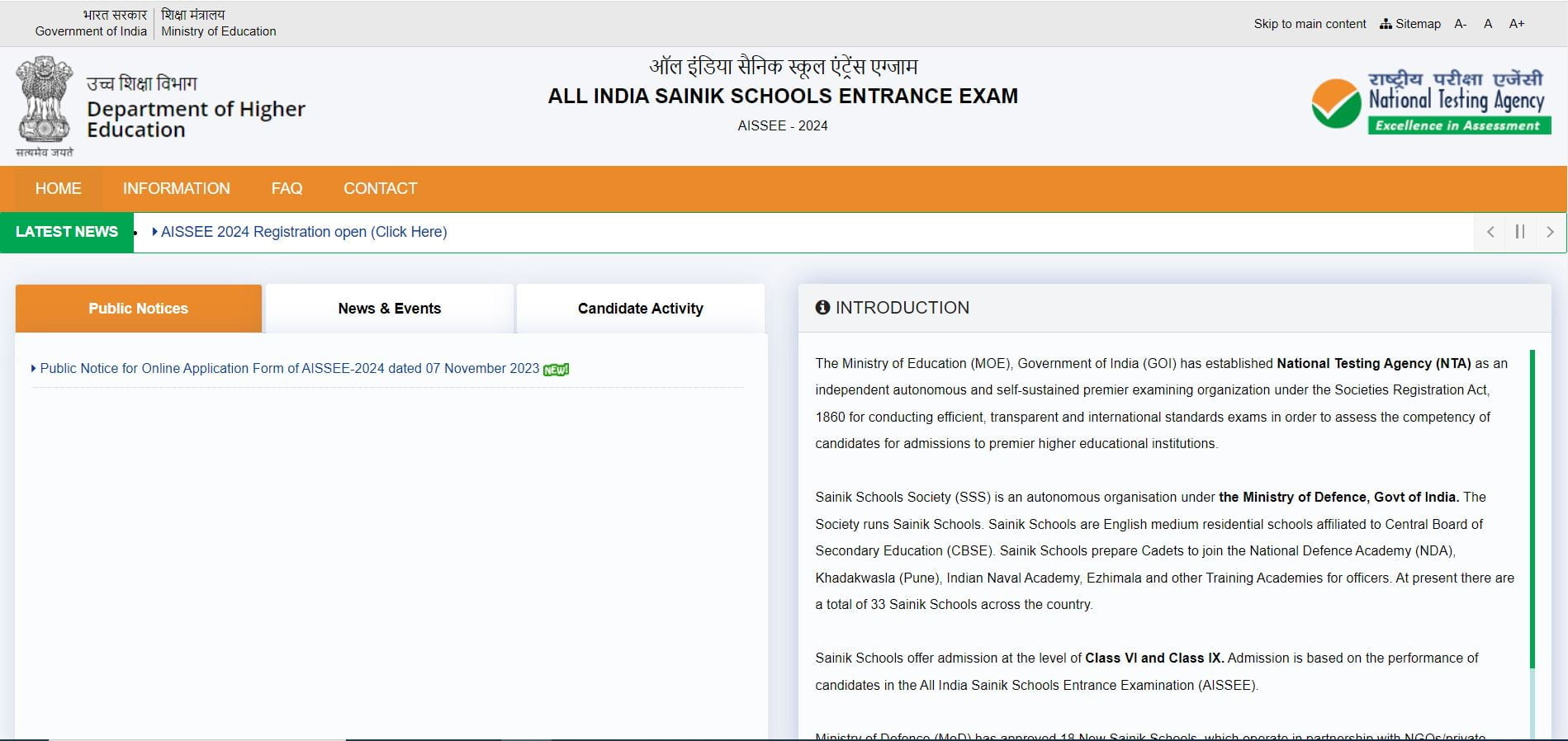The width and height of the screenshot is (1568, 741).
Task: Switch to the Candidate Activity tab
Action: tap(641, 309)
